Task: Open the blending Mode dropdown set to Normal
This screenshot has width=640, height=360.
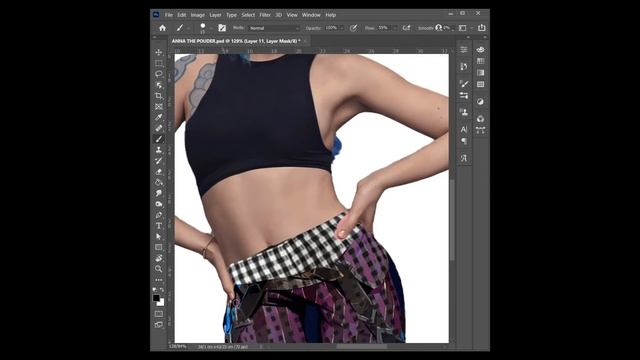Action: pyautogui.click(x=274, y=28)
